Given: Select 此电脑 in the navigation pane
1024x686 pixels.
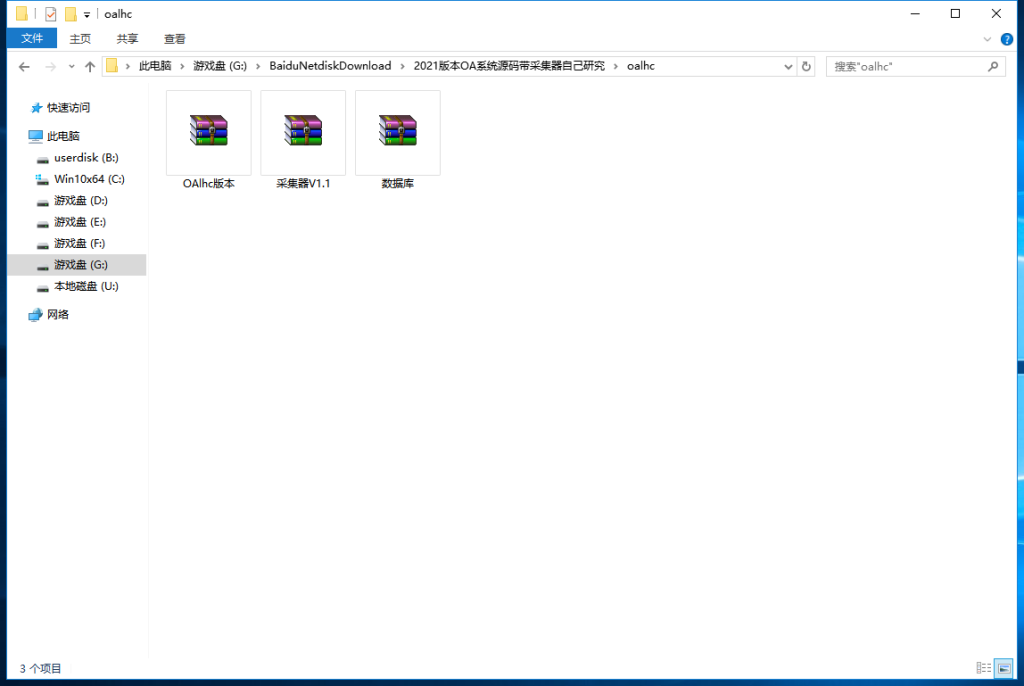Looking at the screenshot, I should [x=63, y=136].
